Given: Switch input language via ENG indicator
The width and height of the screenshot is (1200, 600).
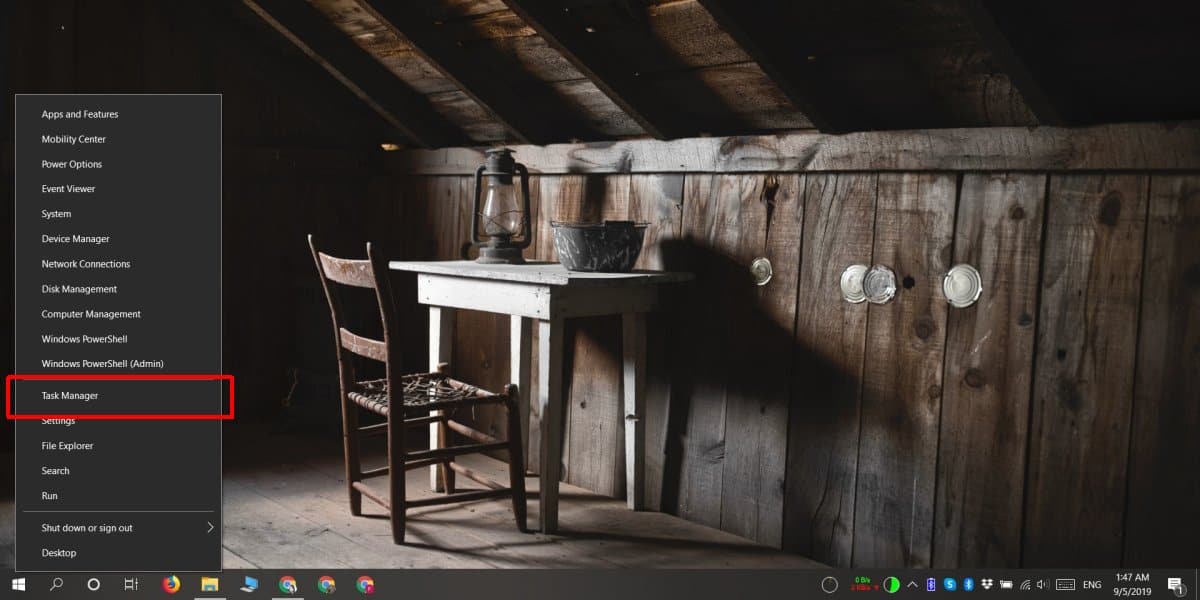Looking at the screenshot, I should point(1092,584).
